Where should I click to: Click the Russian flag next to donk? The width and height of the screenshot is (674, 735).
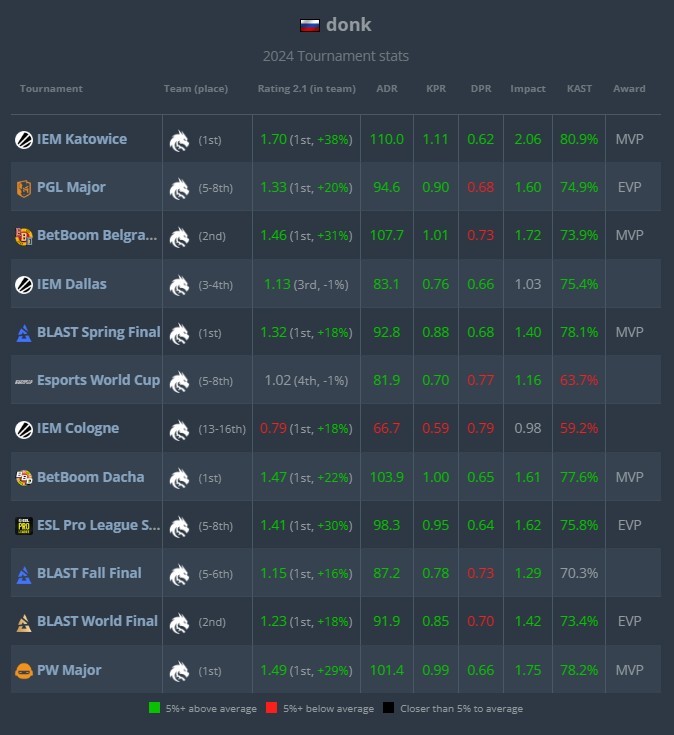tap(310, 25)
